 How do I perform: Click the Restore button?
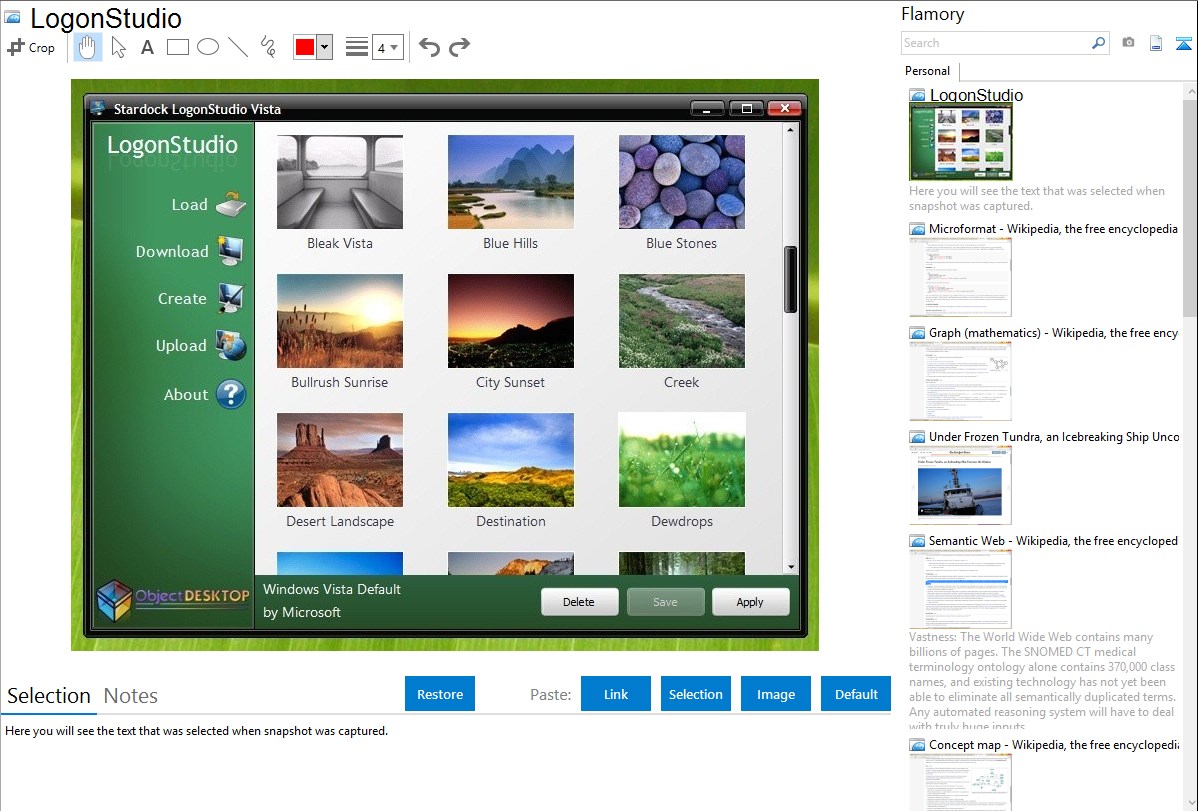(x=440, y=694)
